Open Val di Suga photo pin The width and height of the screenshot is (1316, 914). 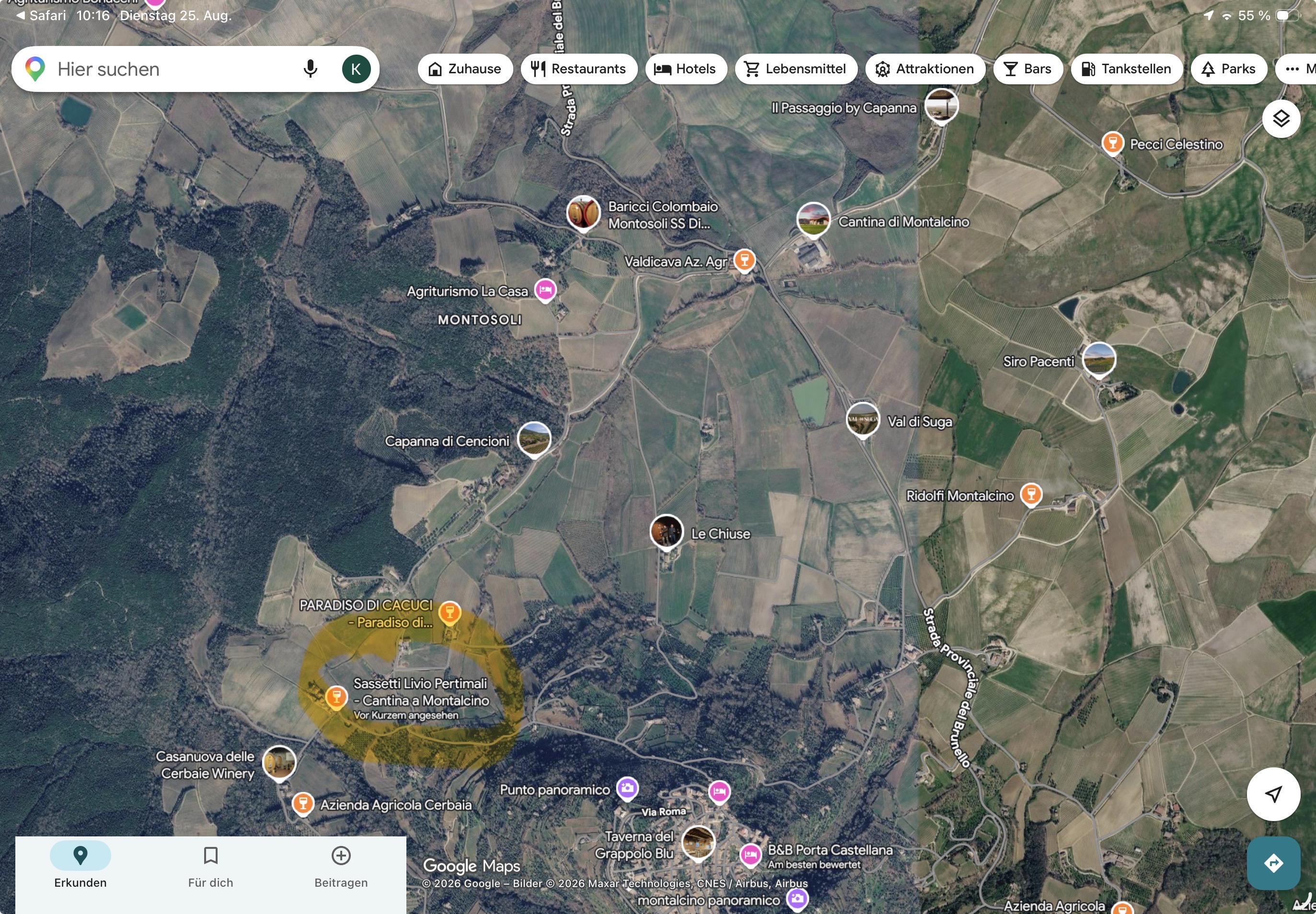862,420
